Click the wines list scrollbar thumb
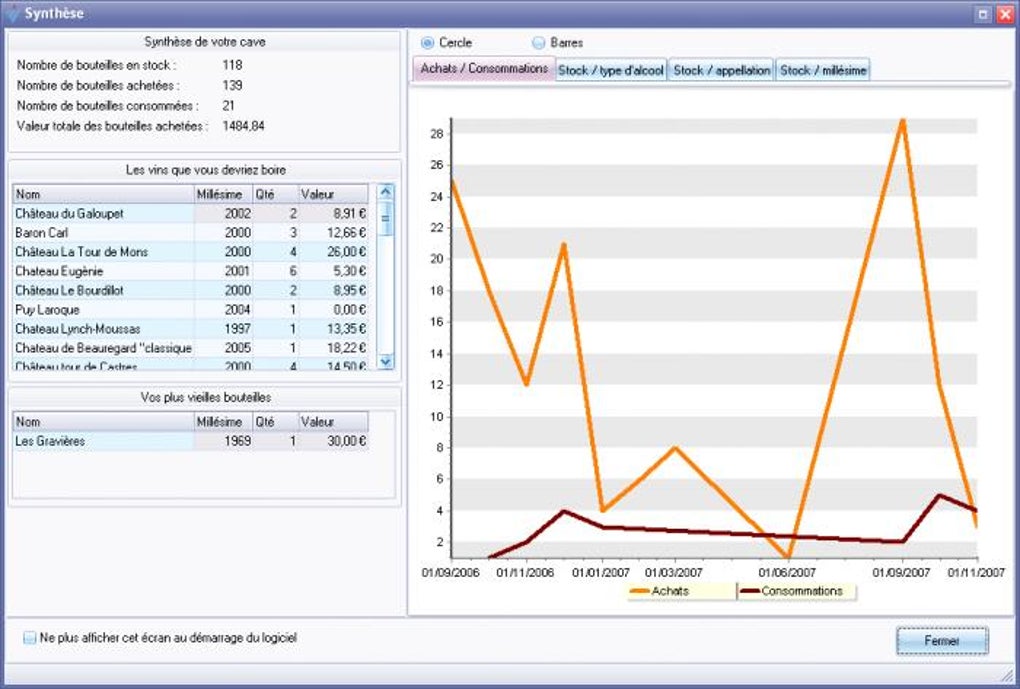The height and width of the screenshot is (689, 1020). click(x=386, y=218)
